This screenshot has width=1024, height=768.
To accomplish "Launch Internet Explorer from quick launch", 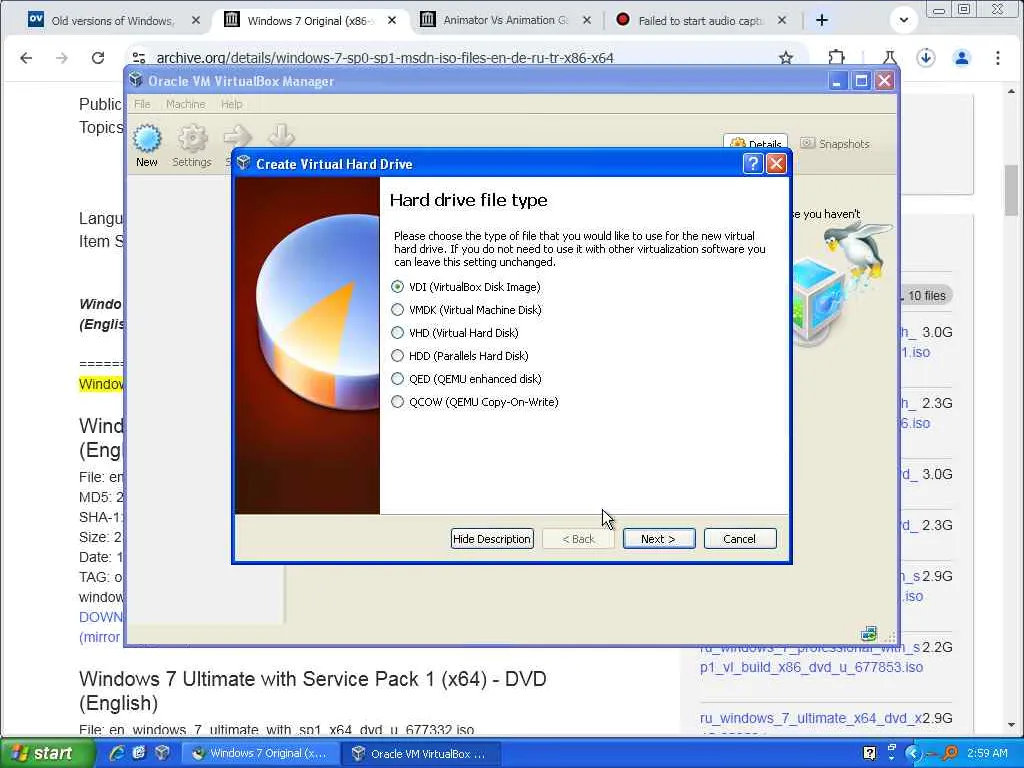I will (x=117, y=753).
